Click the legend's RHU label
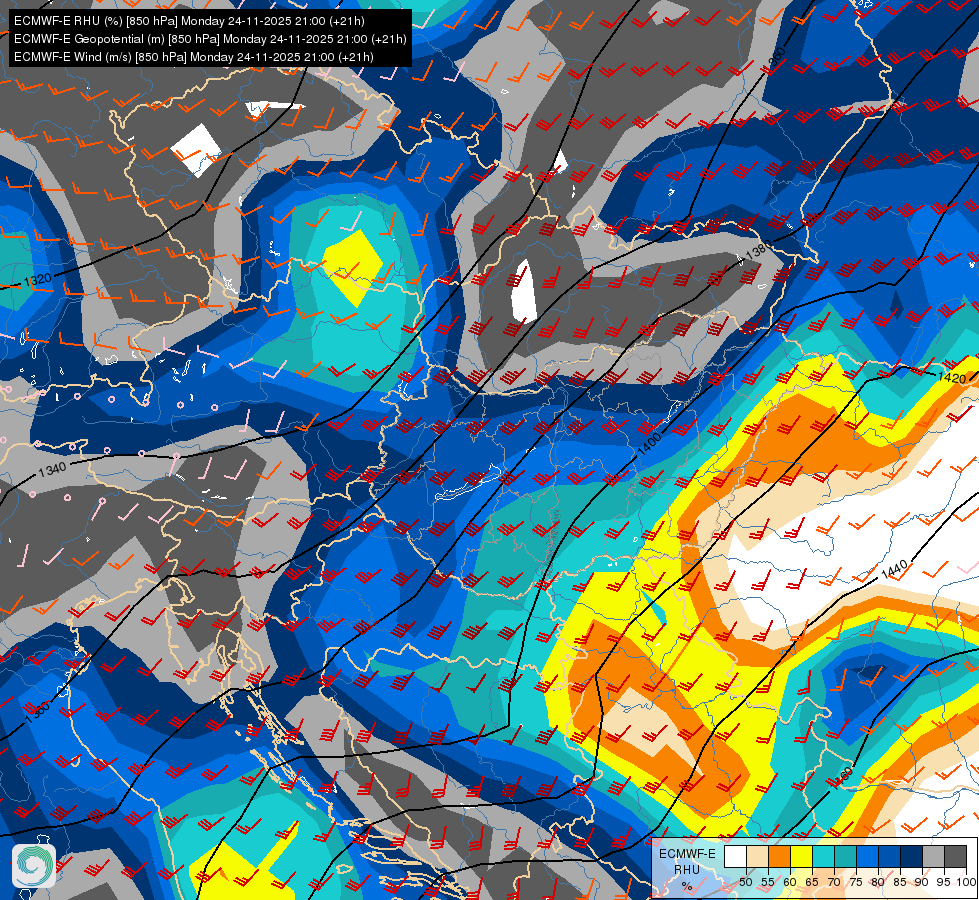979x900 pixels. coord(686,869)
